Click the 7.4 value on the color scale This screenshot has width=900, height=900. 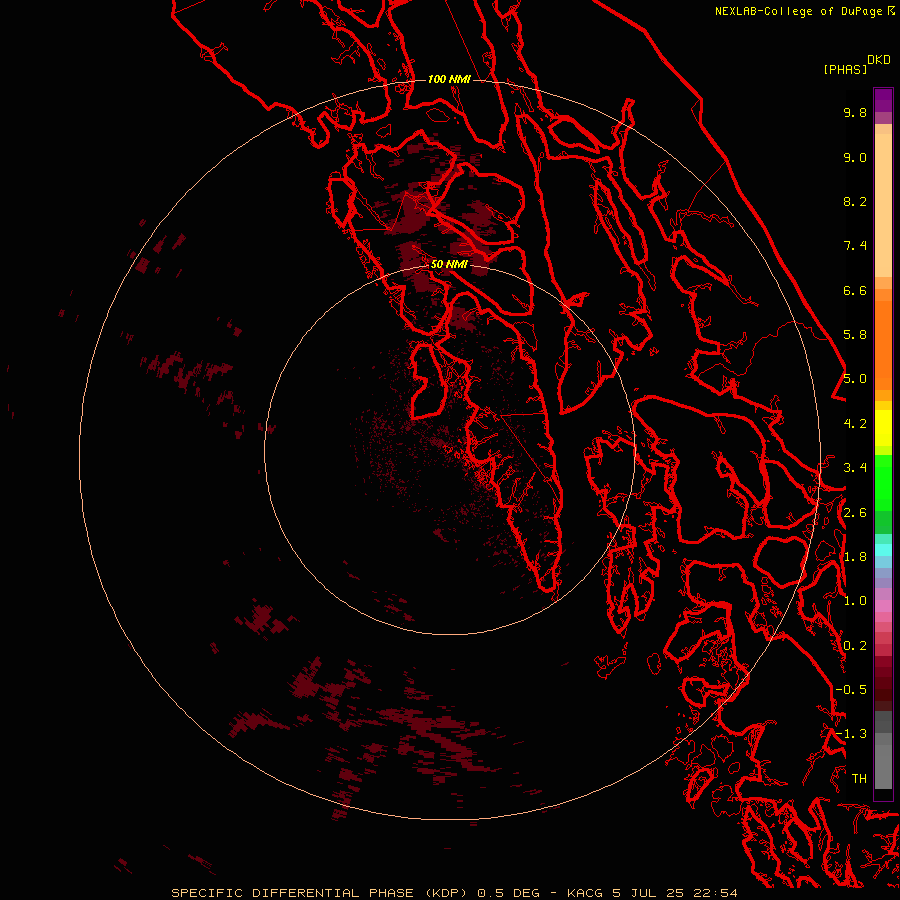pos(855,246)
